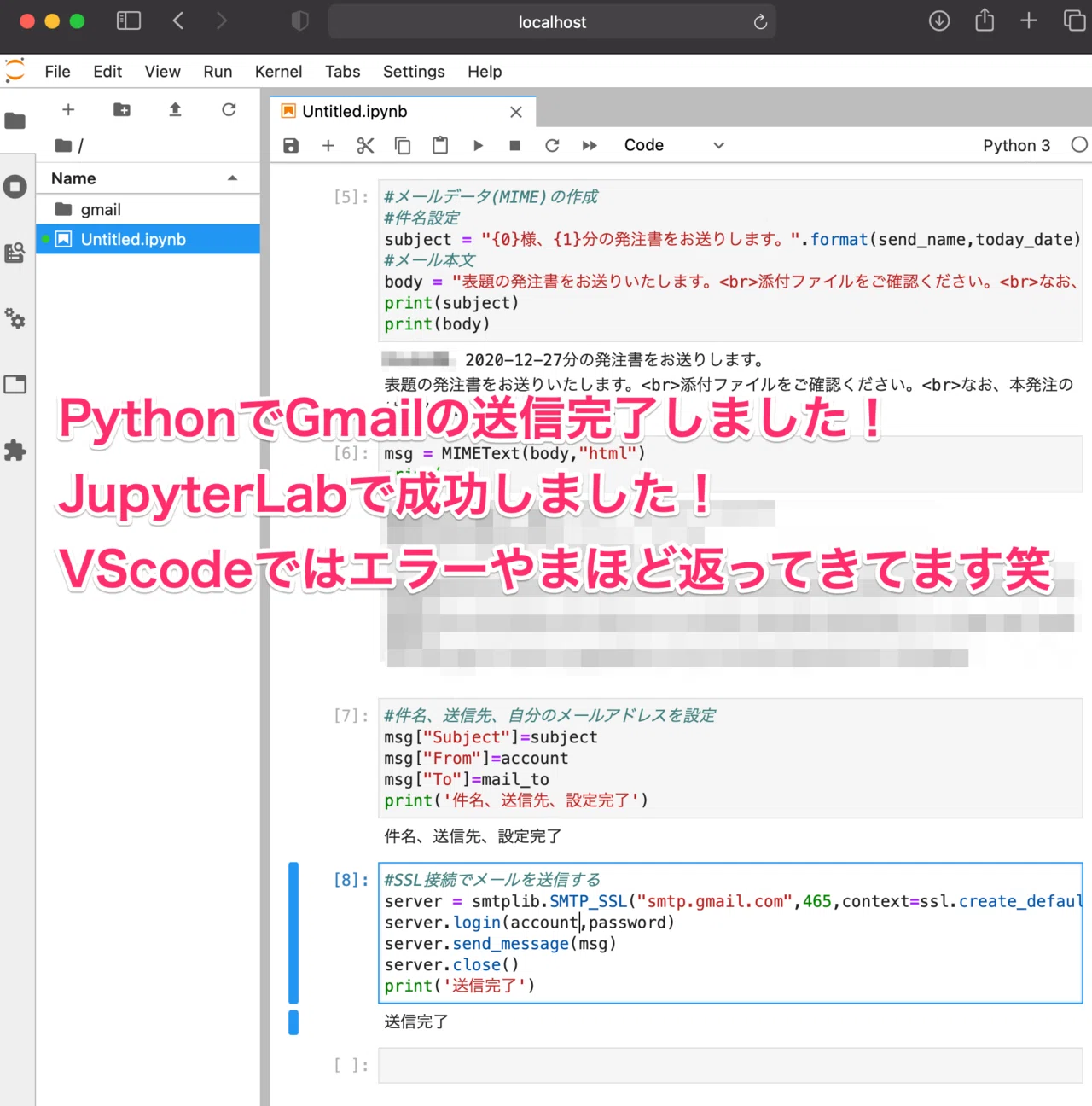
Task: Click the localhost address bar
Action: 552,22
